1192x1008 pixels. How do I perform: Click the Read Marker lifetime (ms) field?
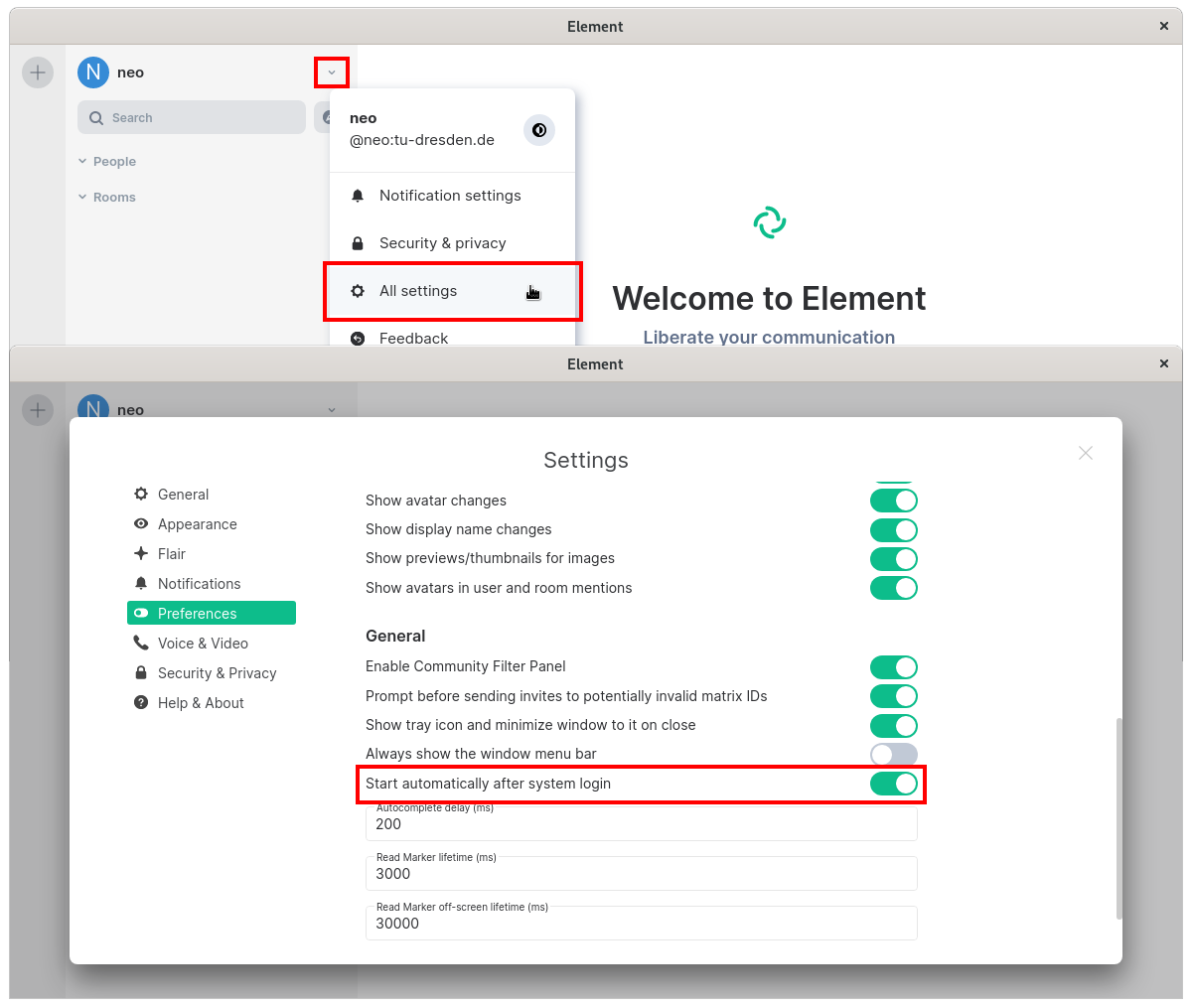coord(642,873)
